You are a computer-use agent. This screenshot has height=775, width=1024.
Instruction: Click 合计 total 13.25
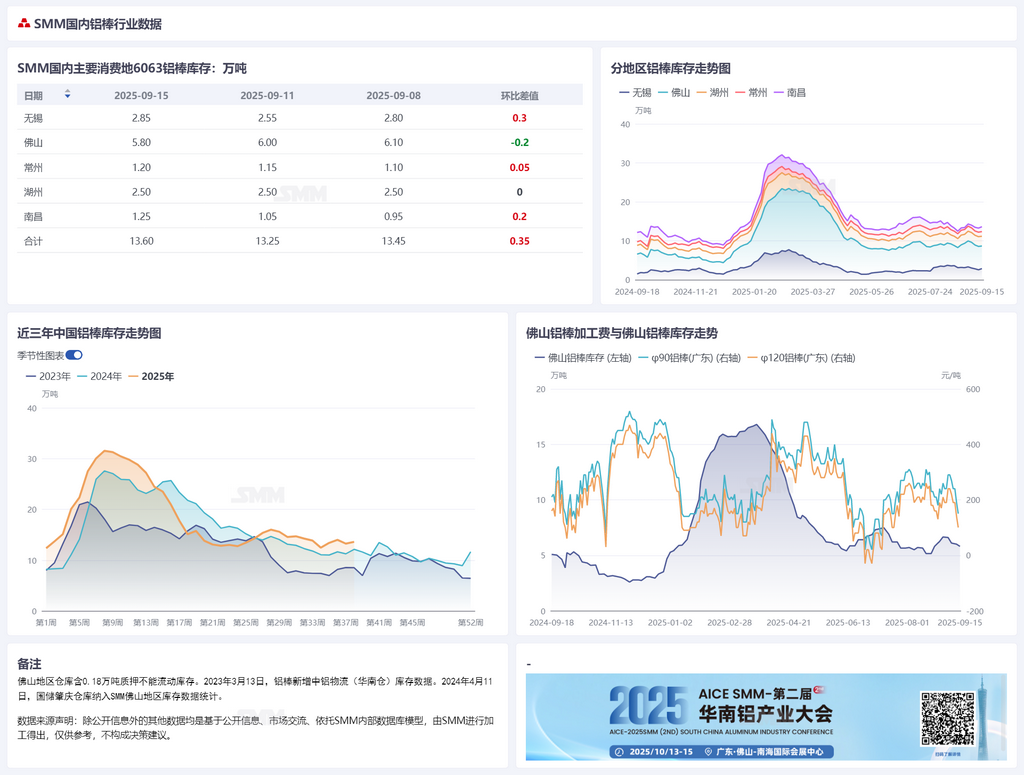[267, 241]
